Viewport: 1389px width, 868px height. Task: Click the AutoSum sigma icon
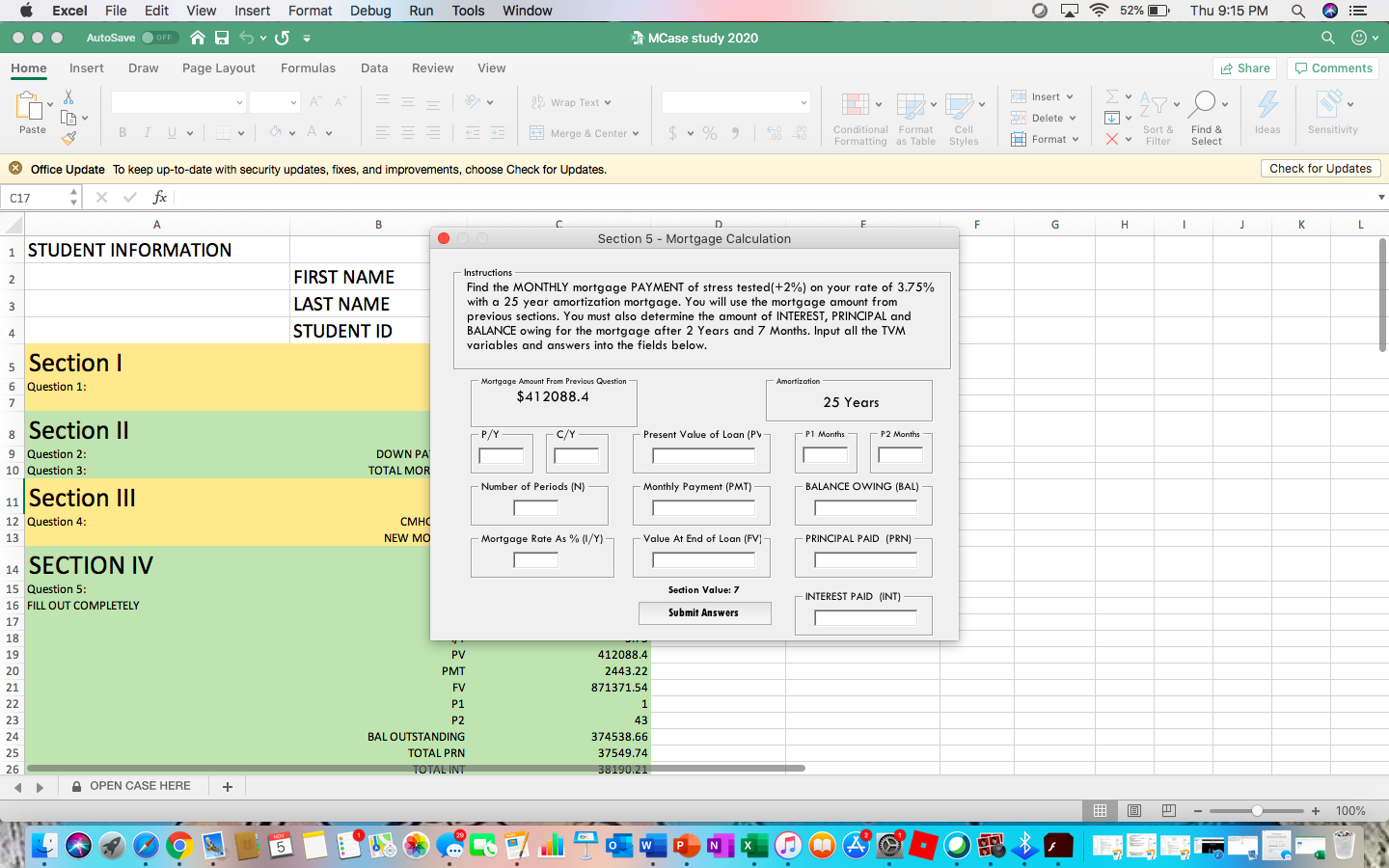[1112, 96]
